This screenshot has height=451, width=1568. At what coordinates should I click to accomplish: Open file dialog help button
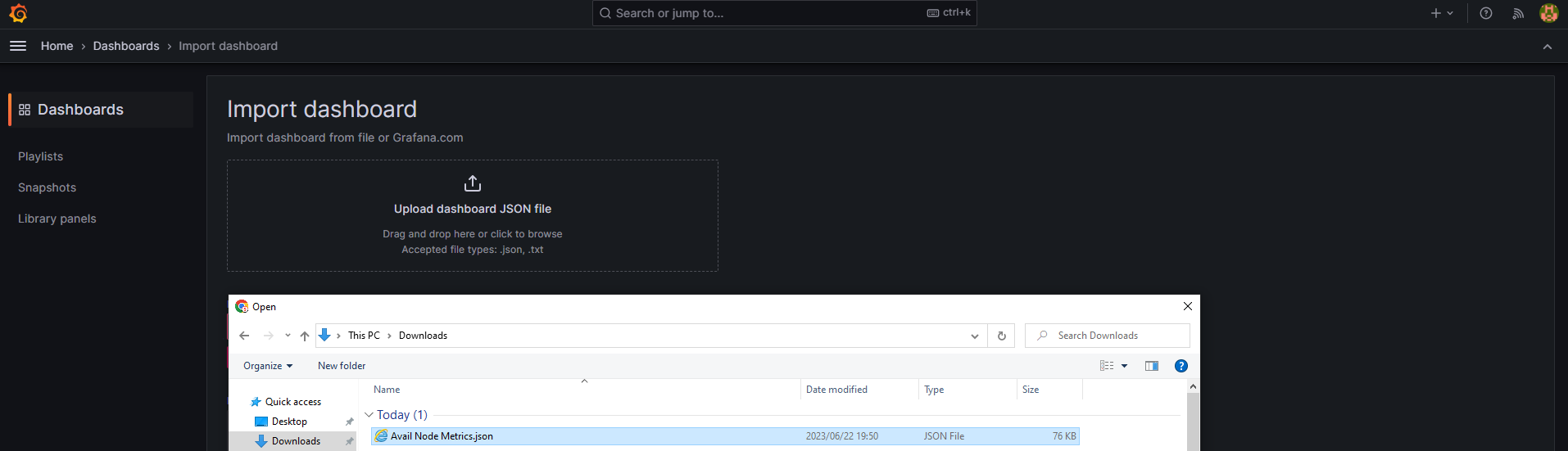(1181, 366)
